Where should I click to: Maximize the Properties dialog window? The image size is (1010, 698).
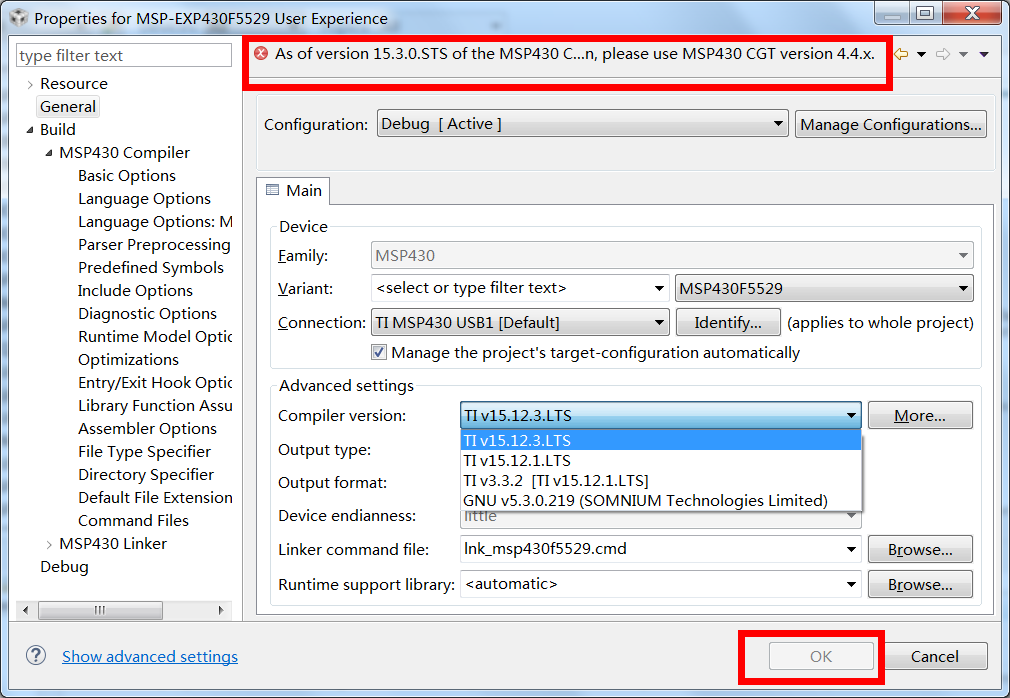tap(925, 13)
